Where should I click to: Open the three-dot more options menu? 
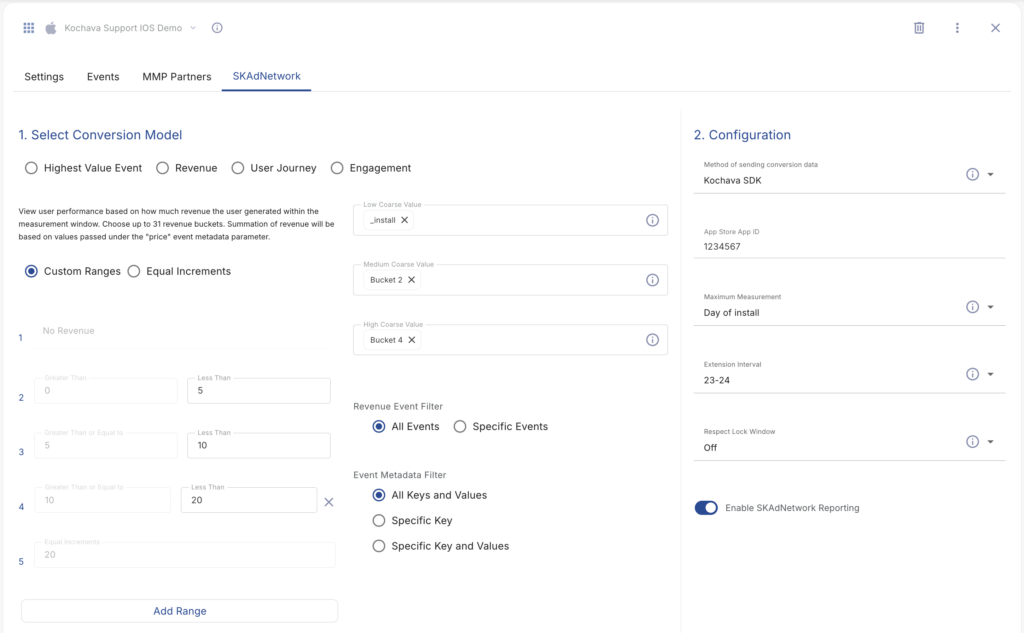pyautogui.click(x=957, y=28)
